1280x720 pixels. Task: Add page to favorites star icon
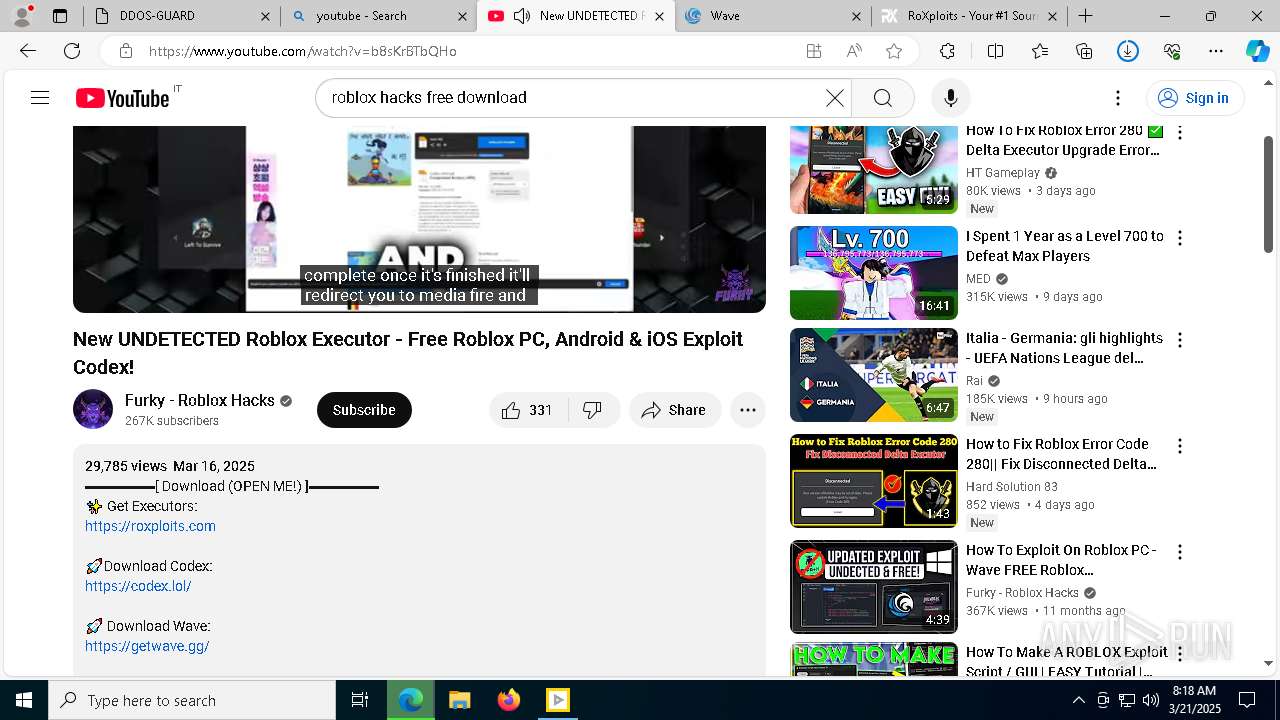(x=894, y=51)
